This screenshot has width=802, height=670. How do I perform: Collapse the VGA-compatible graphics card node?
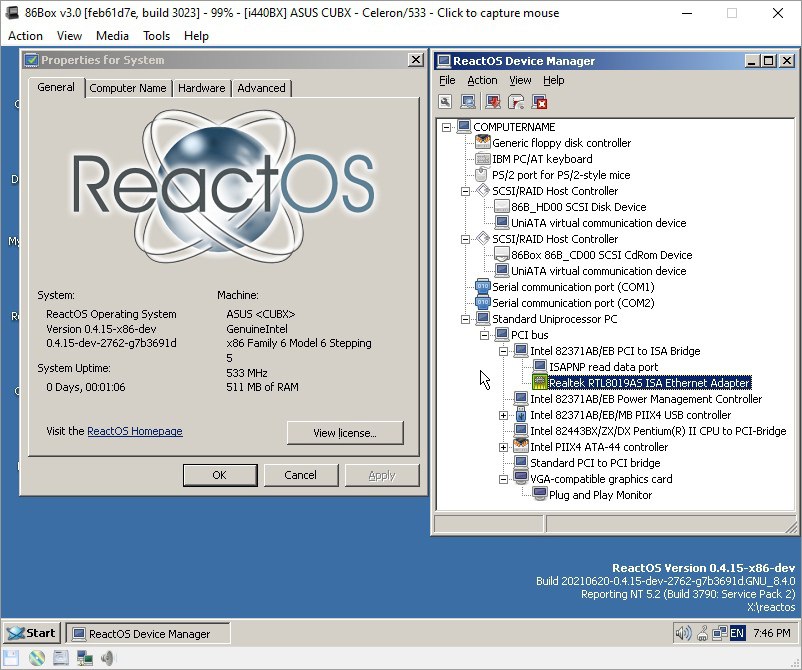pyautogui.click(x=503, y=479)
